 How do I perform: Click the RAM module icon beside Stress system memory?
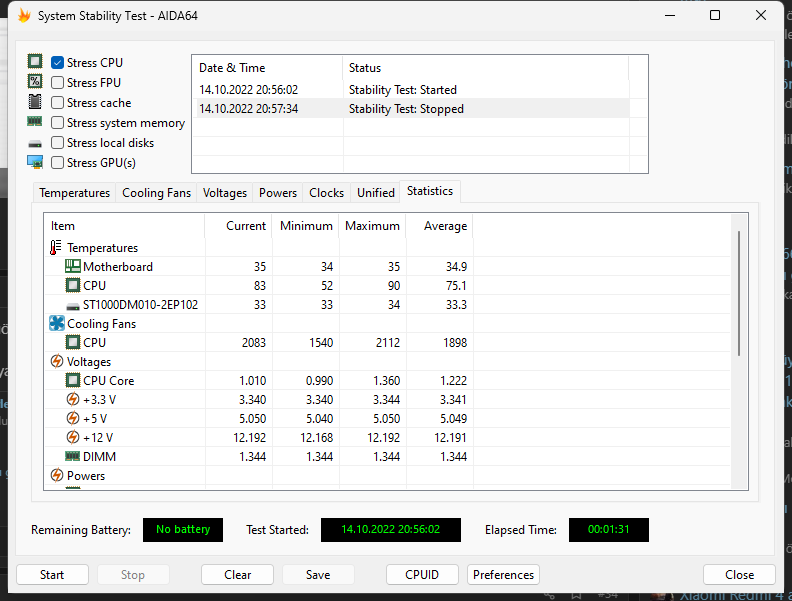tap(35, 121)
